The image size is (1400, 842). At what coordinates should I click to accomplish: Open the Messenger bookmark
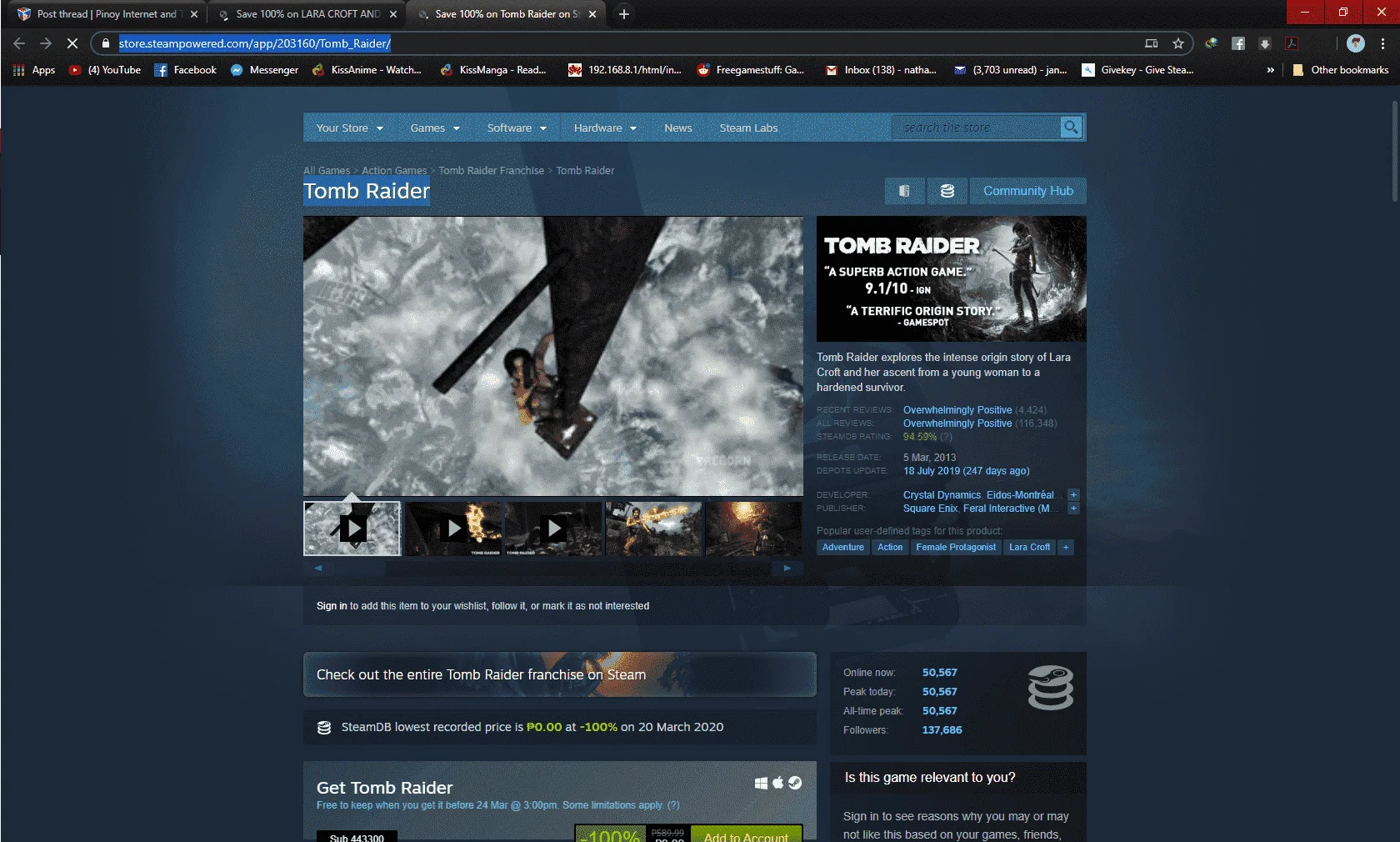pos(264,70)
